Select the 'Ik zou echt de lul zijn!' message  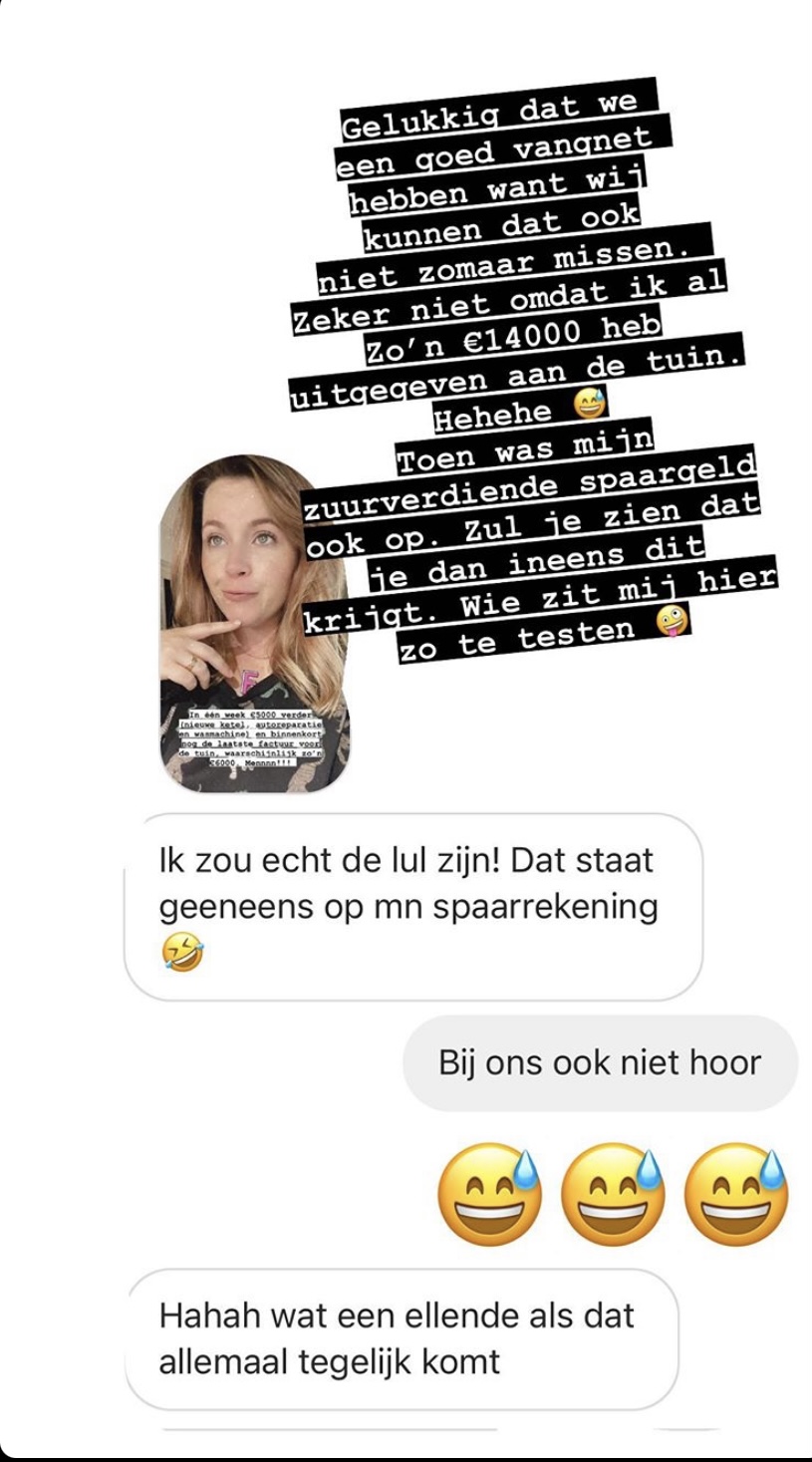(x=413, y=907)
